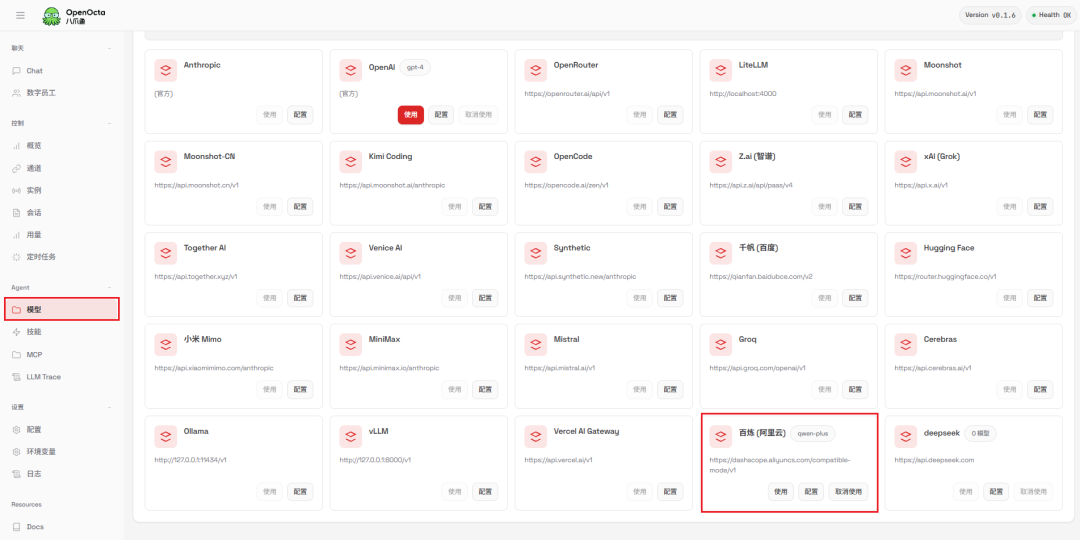Click the Ollama provider icon
This screenshot has width=1080, height=540.
(x=165, y=436)
